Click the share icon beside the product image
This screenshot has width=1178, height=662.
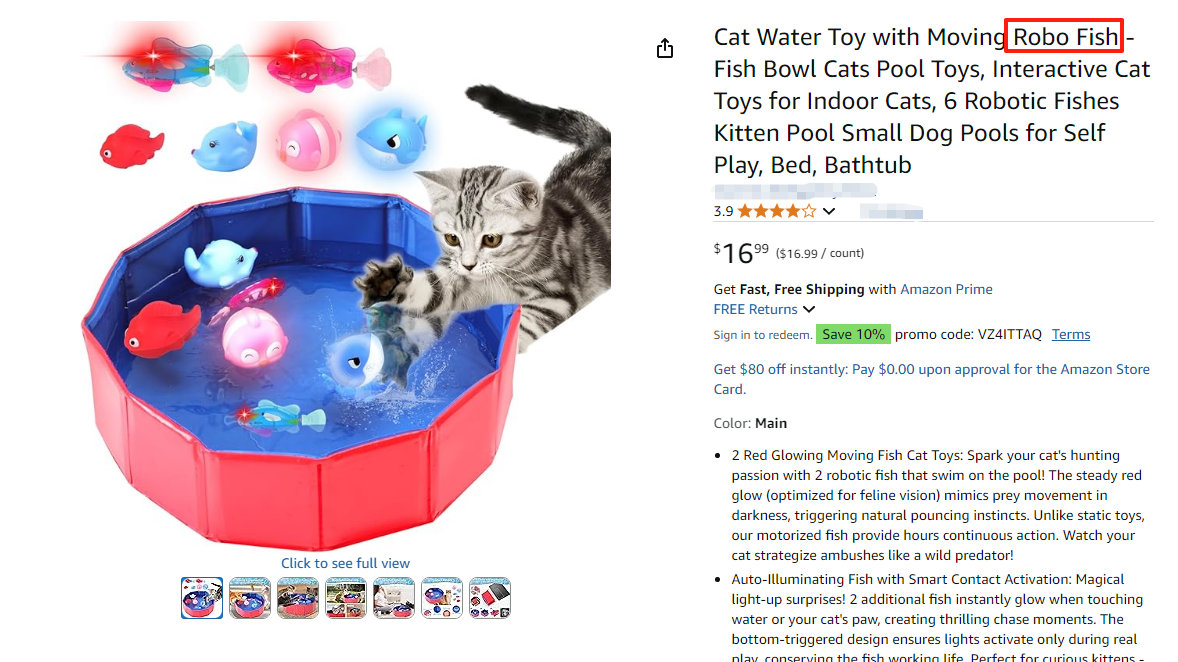(x=665, y=49)
